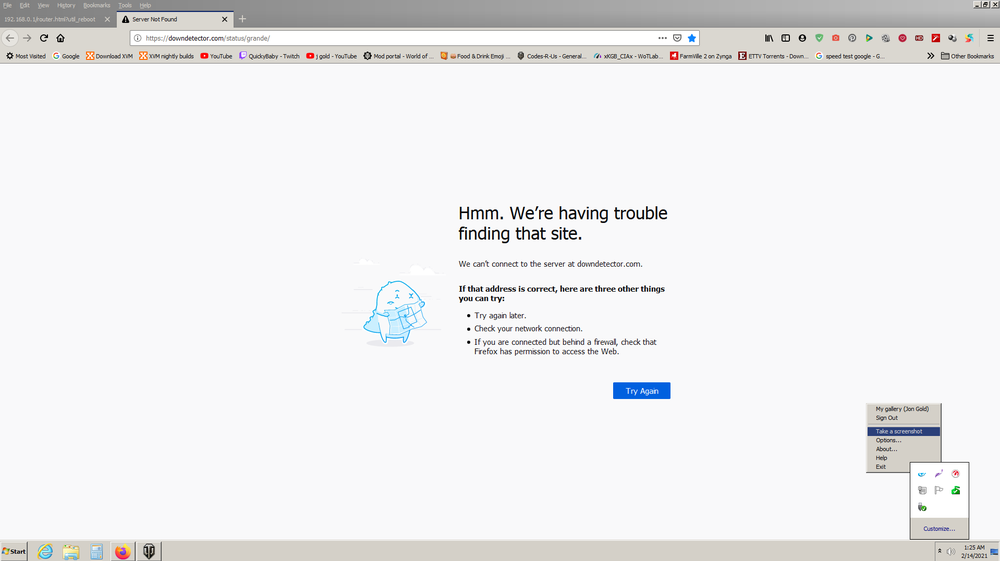Select About... in tray menu
Screen dimensions: 1000x561
click(903, 449)
